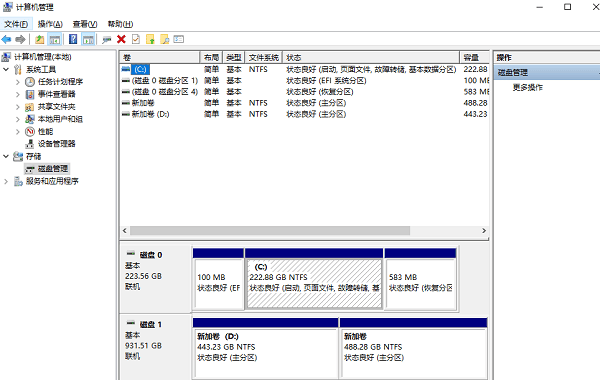The height and width of the screenshot is (380, 600).
Task: Click the blue Back arrow in toolbar
Action: 6,39
